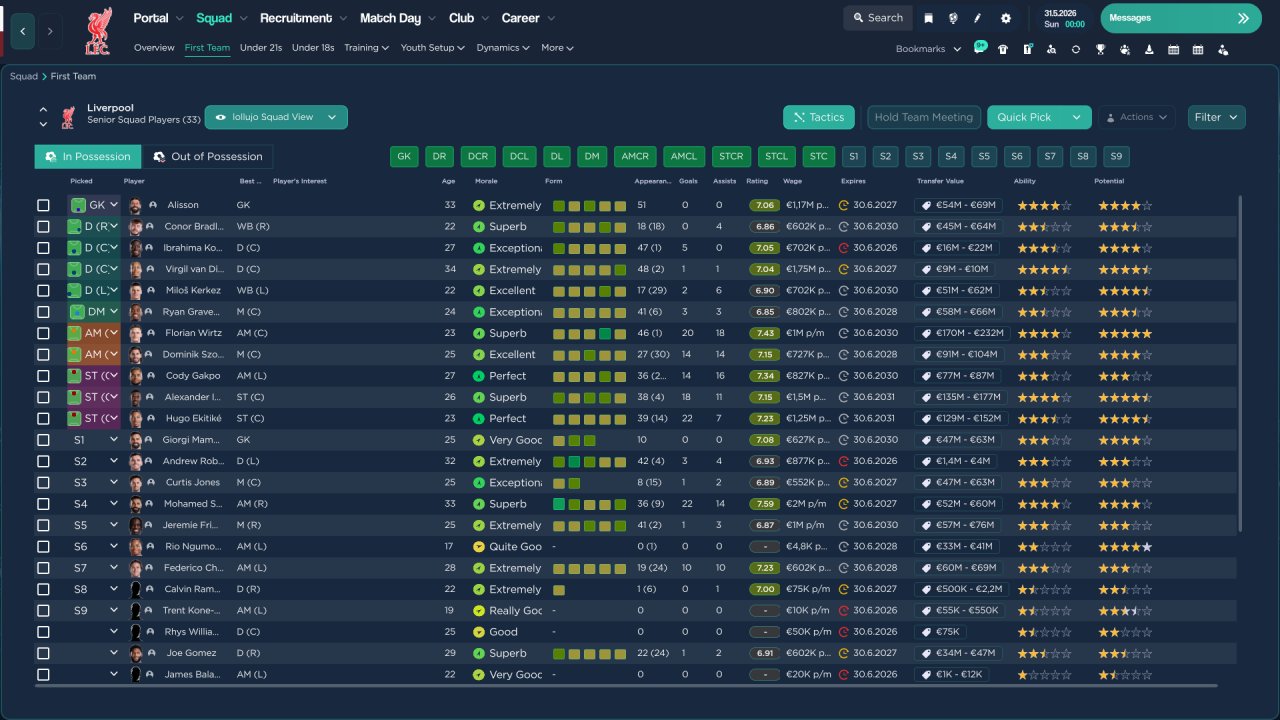
Task: Click the world globe icon
Action: (953, 18)
